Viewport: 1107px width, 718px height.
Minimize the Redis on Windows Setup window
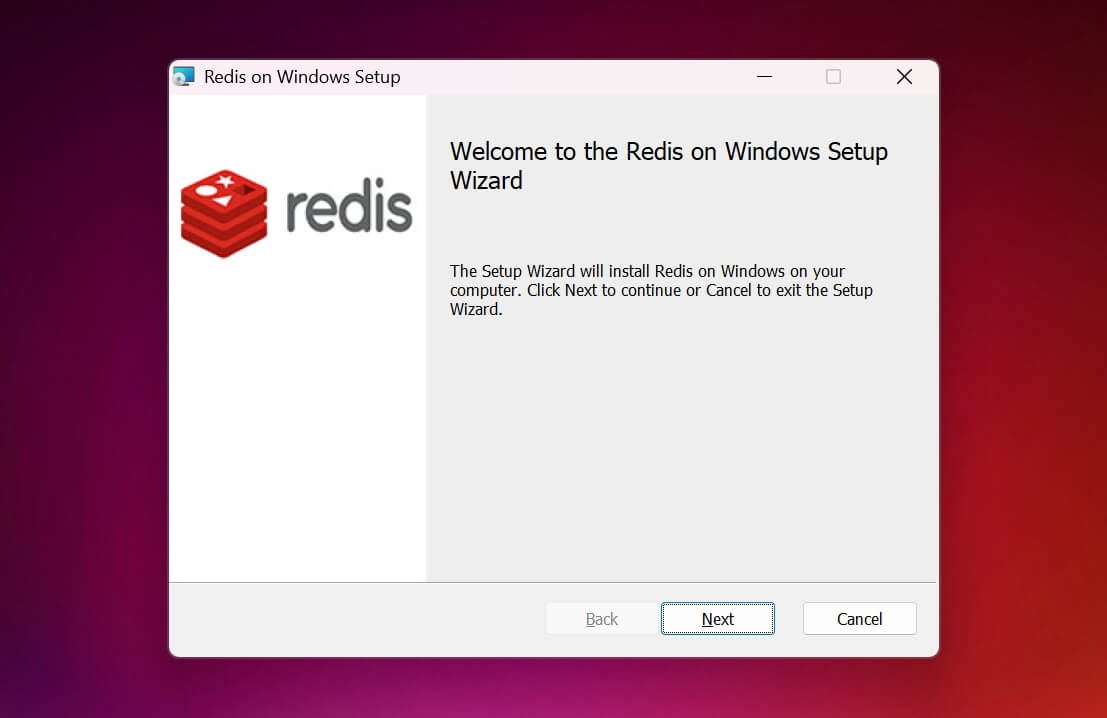tap(765, 76)
